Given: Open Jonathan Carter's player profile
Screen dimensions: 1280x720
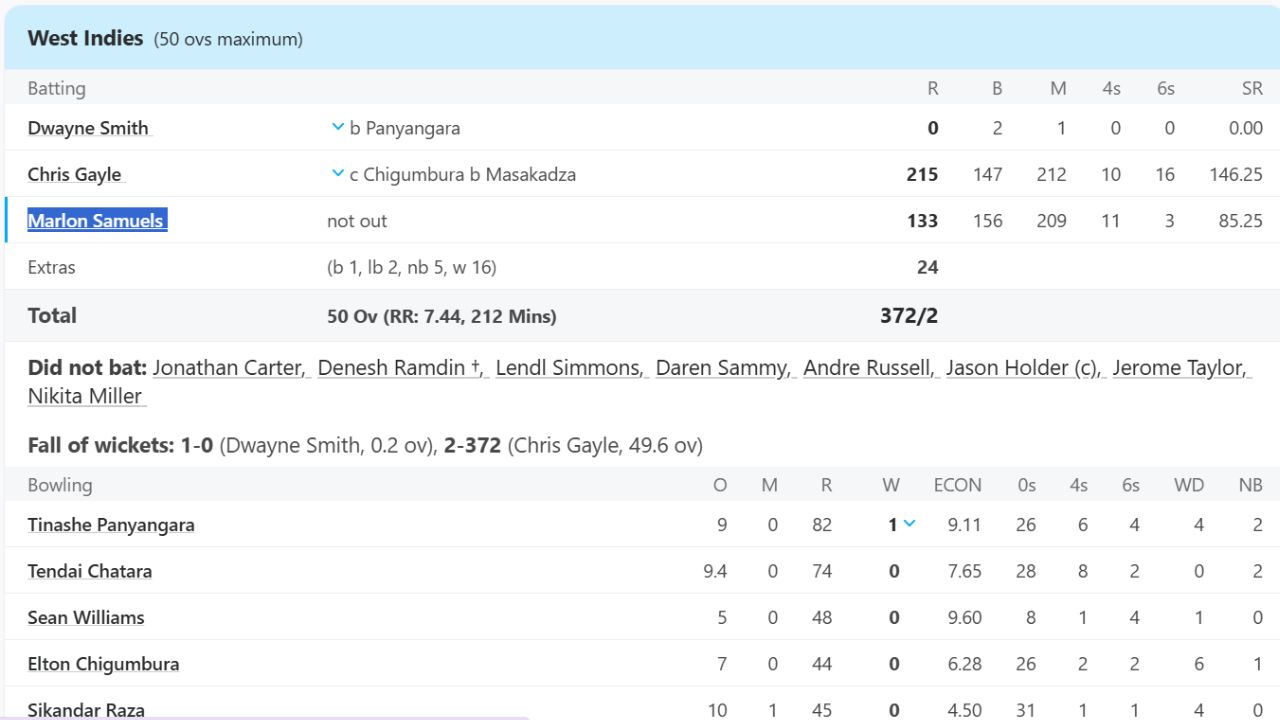Looking at the screenshot, I should [228, 367].
